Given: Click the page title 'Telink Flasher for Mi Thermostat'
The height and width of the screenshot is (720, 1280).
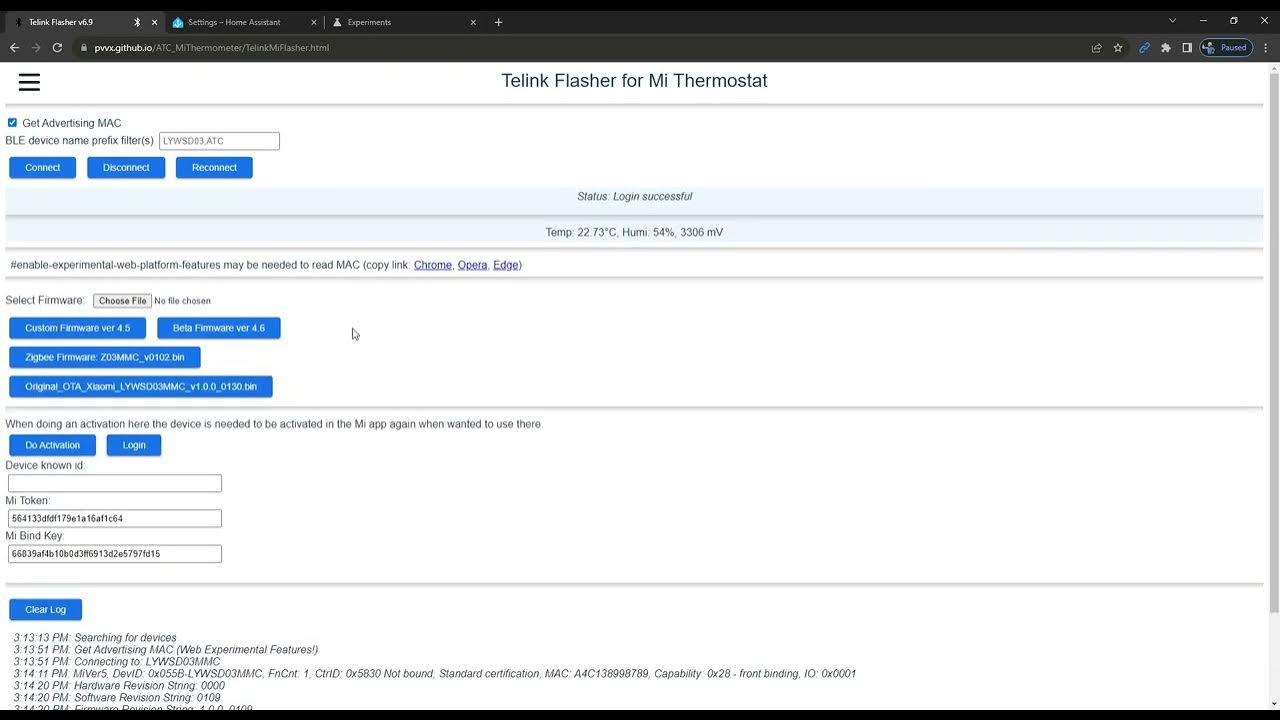Looking at the screenshot, I should (x=634, y=81).
